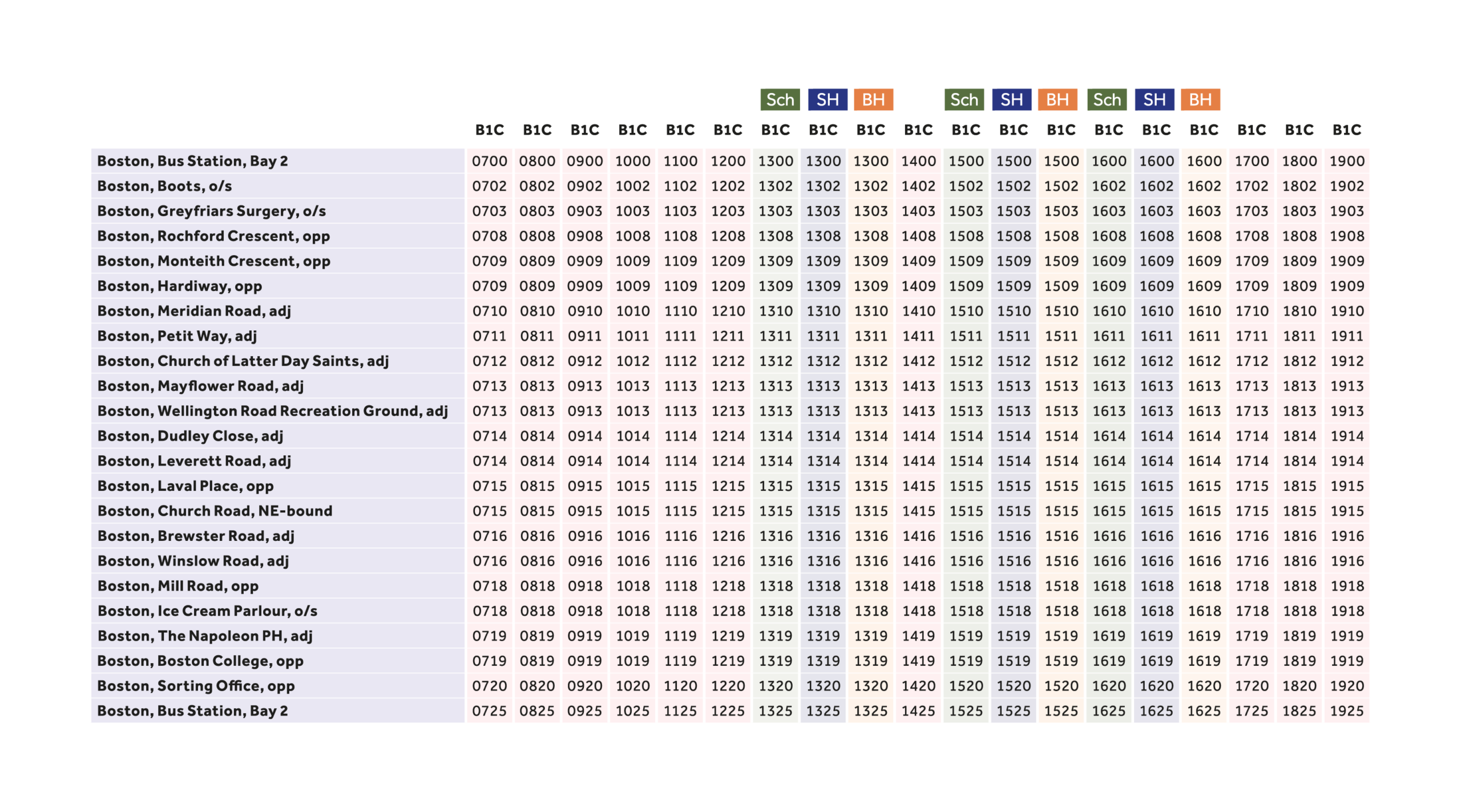This screenshot has height=812, width=1461.
Task: Click the BH badge above the third 1500 column
Action: [x=1057, y=100]
